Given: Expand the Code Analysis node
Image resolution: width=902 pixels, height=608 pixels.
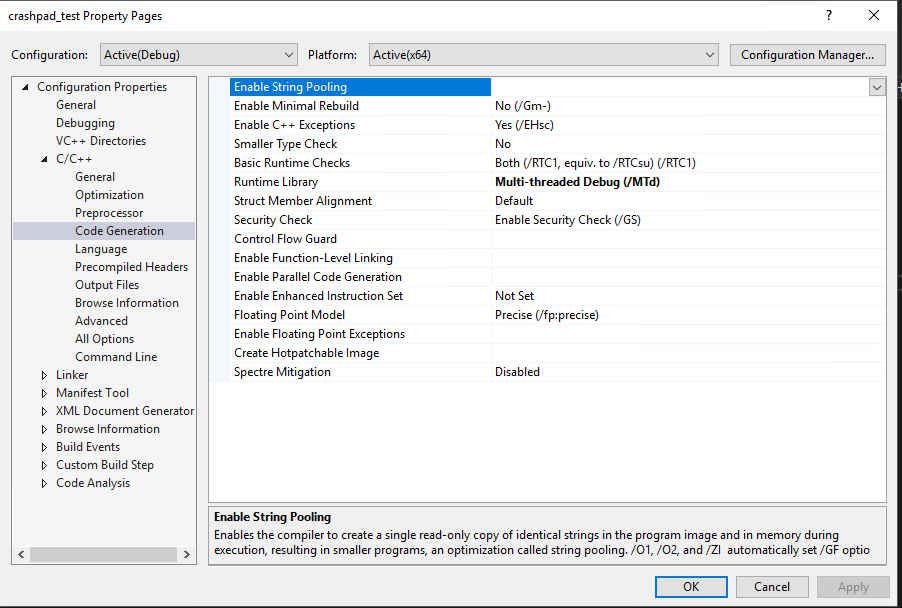Looking at the screenshot, I should pyautogui.click(x=45, y=483).
